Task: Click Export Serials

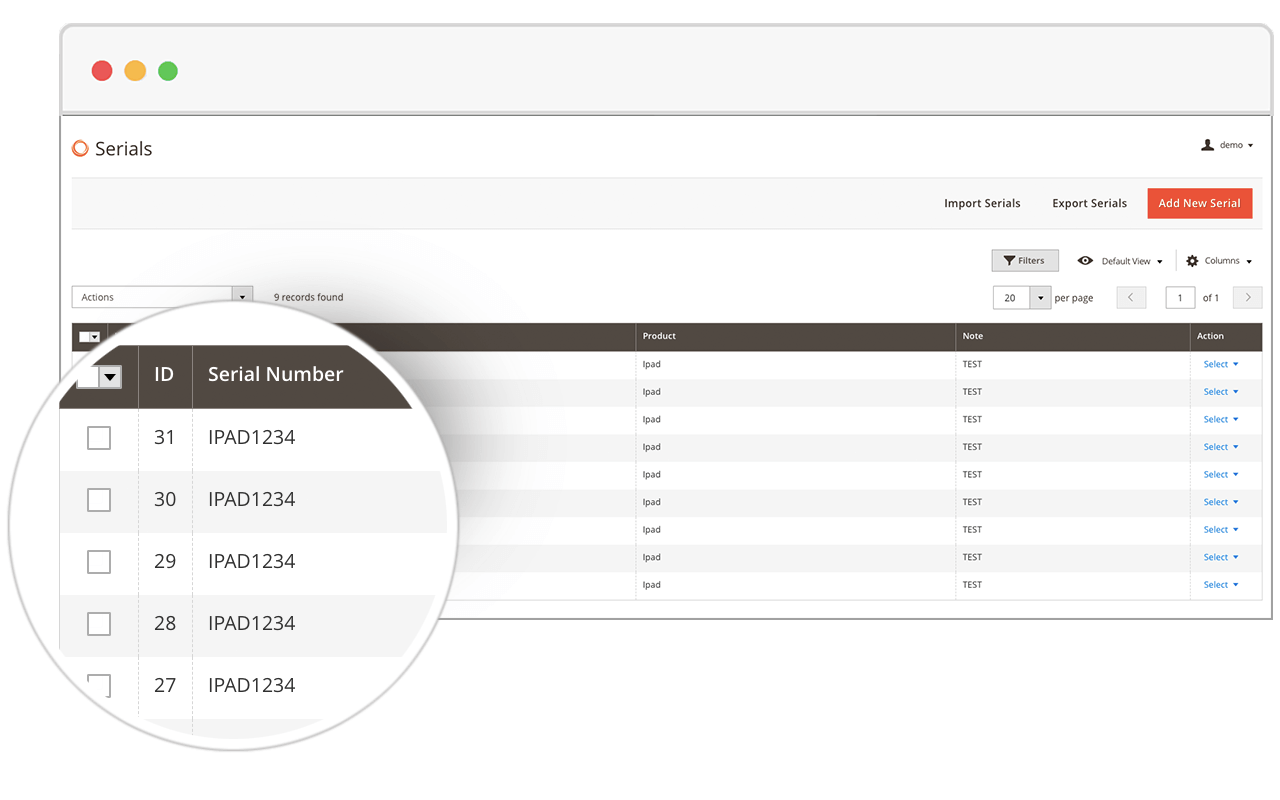Action: pyautogui.click(x=1089, y=203)
